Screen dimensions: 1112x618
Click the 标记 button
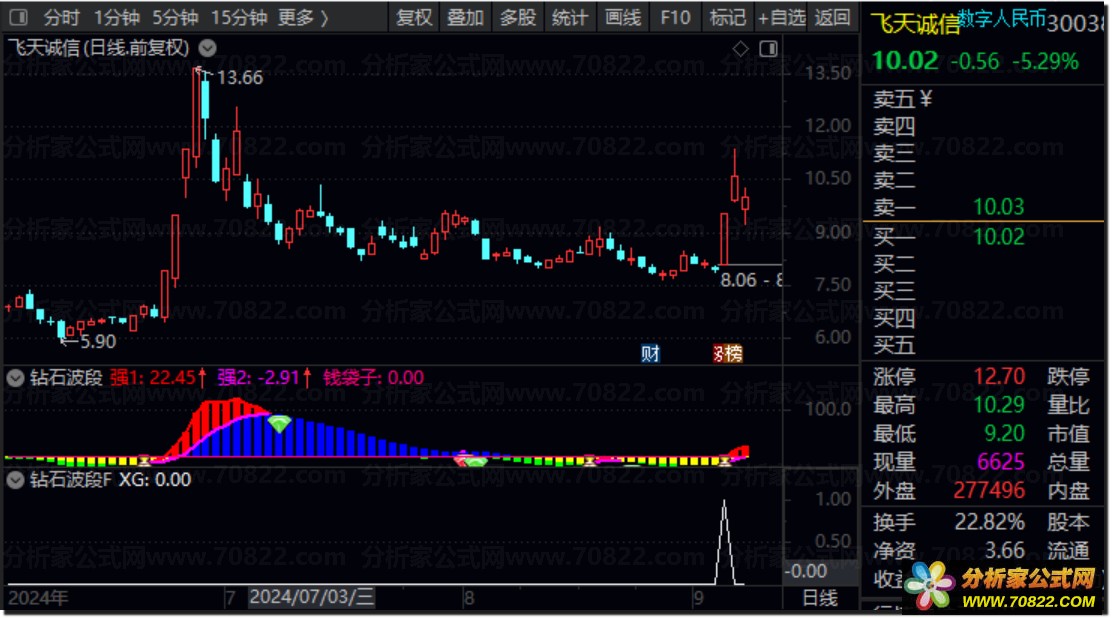pyautogui.click(x=728, y=17)
